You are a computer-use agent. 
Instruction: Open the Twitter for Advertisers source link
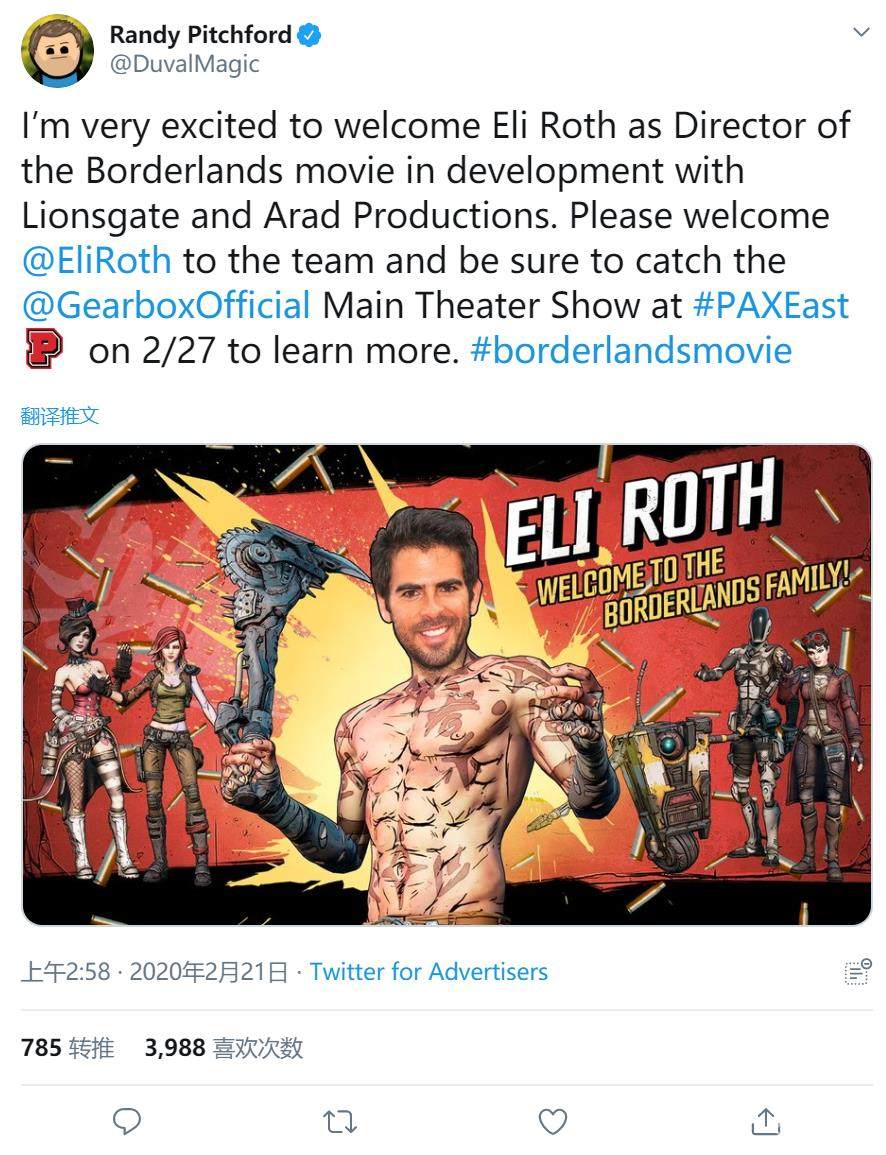point(429,972)
